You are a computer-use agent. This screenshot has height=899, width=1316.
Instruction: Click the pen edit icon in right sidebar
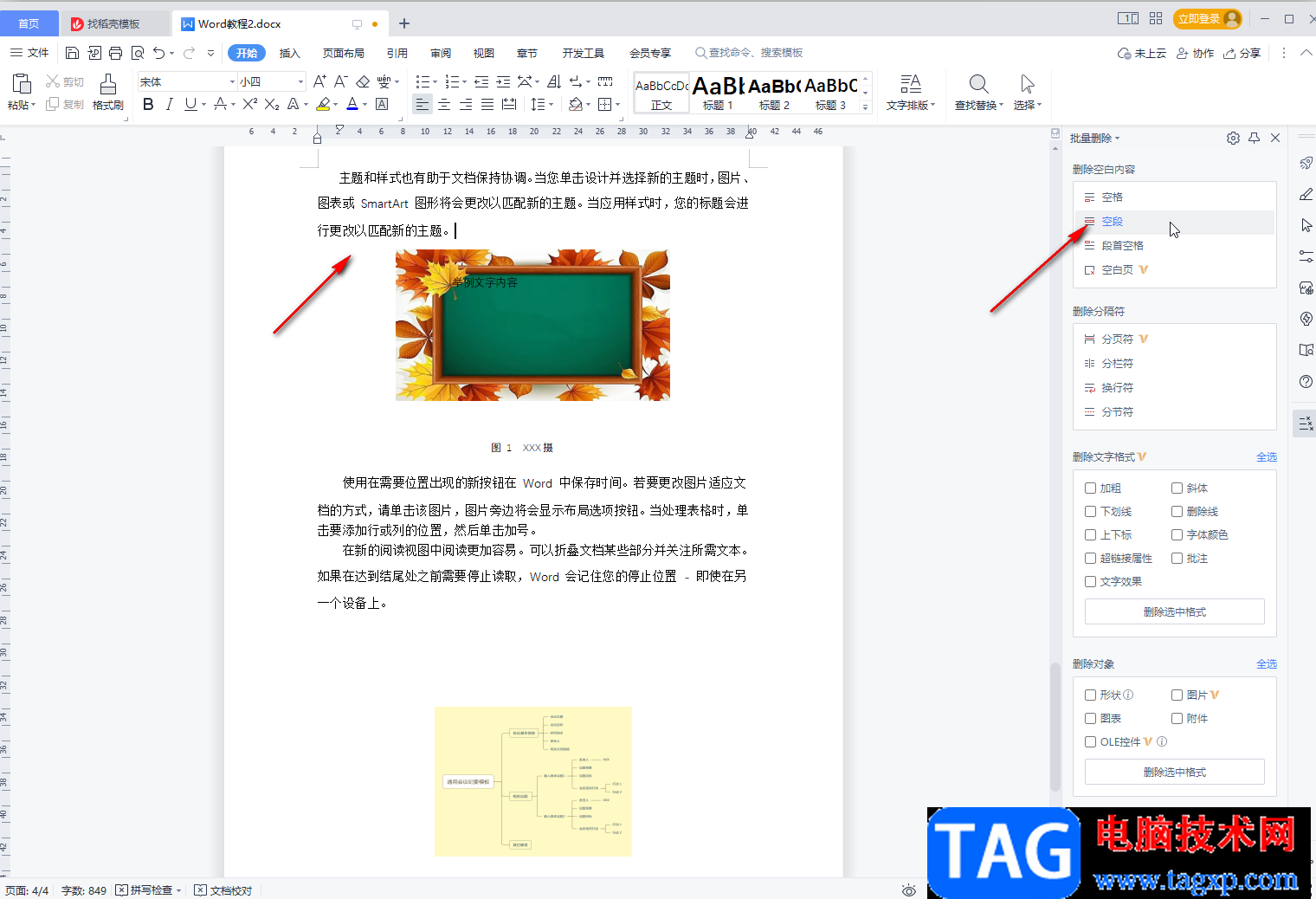tap(1306, 194)
